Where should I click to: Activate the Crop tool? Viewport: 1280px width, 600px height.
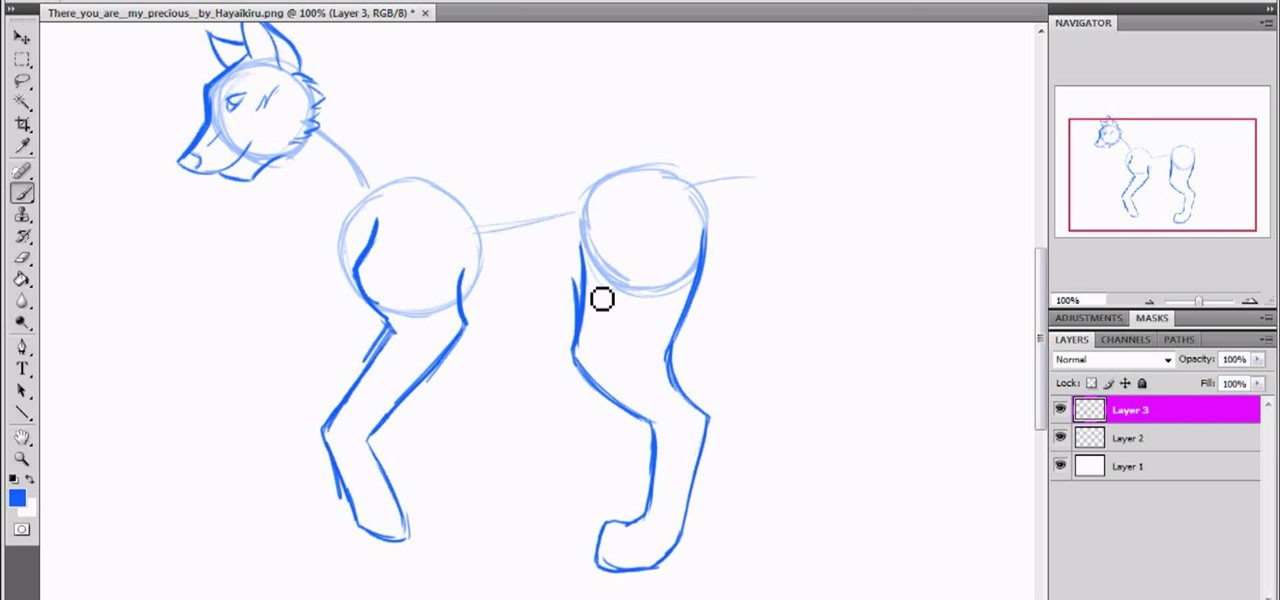point(22,124)
